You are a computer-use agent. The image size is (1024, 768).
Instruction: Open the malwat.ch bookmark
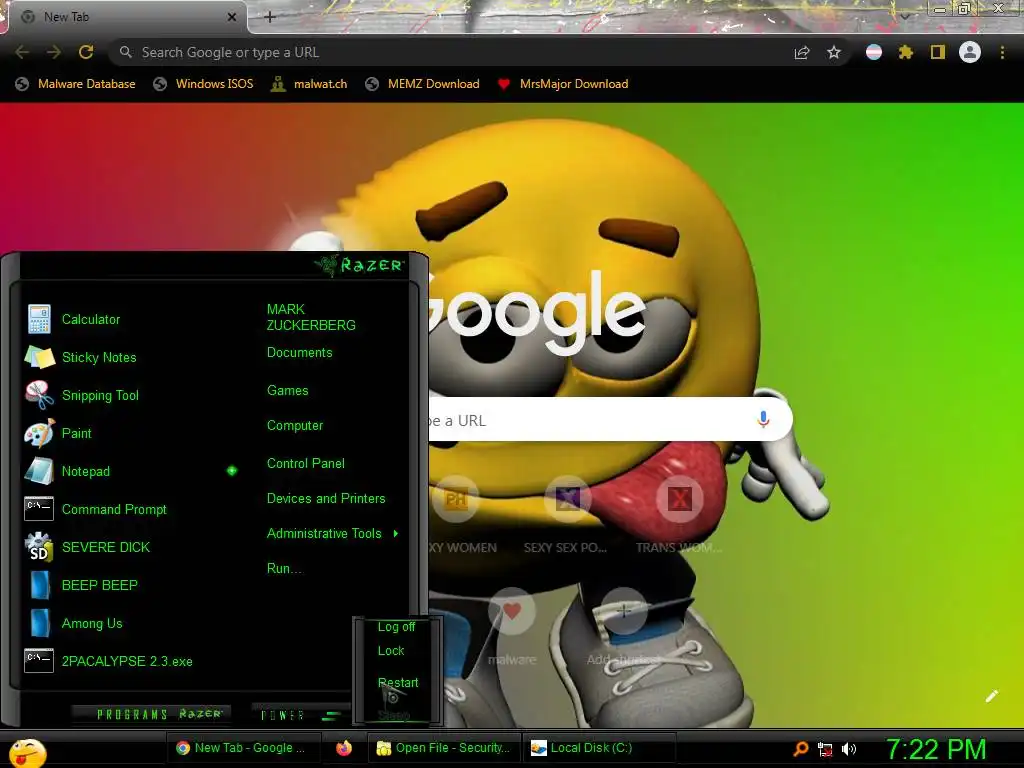tap(309, 84)
